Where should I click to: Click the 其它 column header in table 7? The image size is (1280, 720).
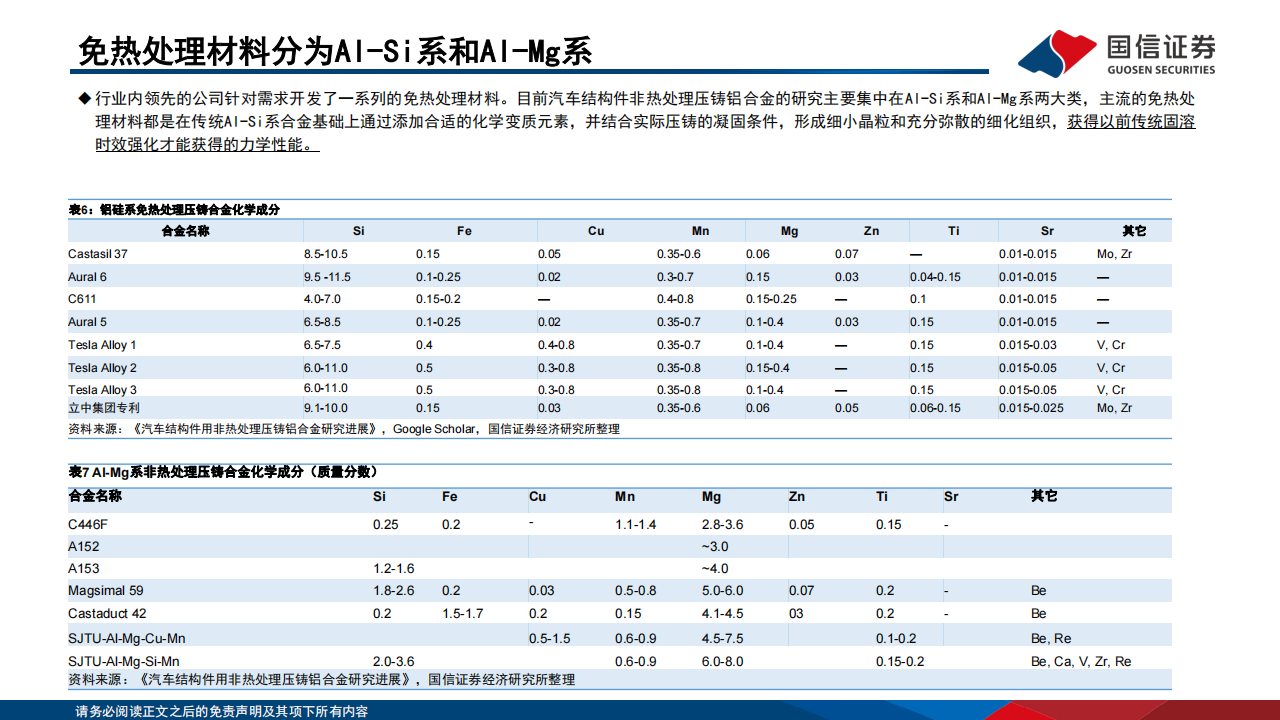tap(1044, 496)
